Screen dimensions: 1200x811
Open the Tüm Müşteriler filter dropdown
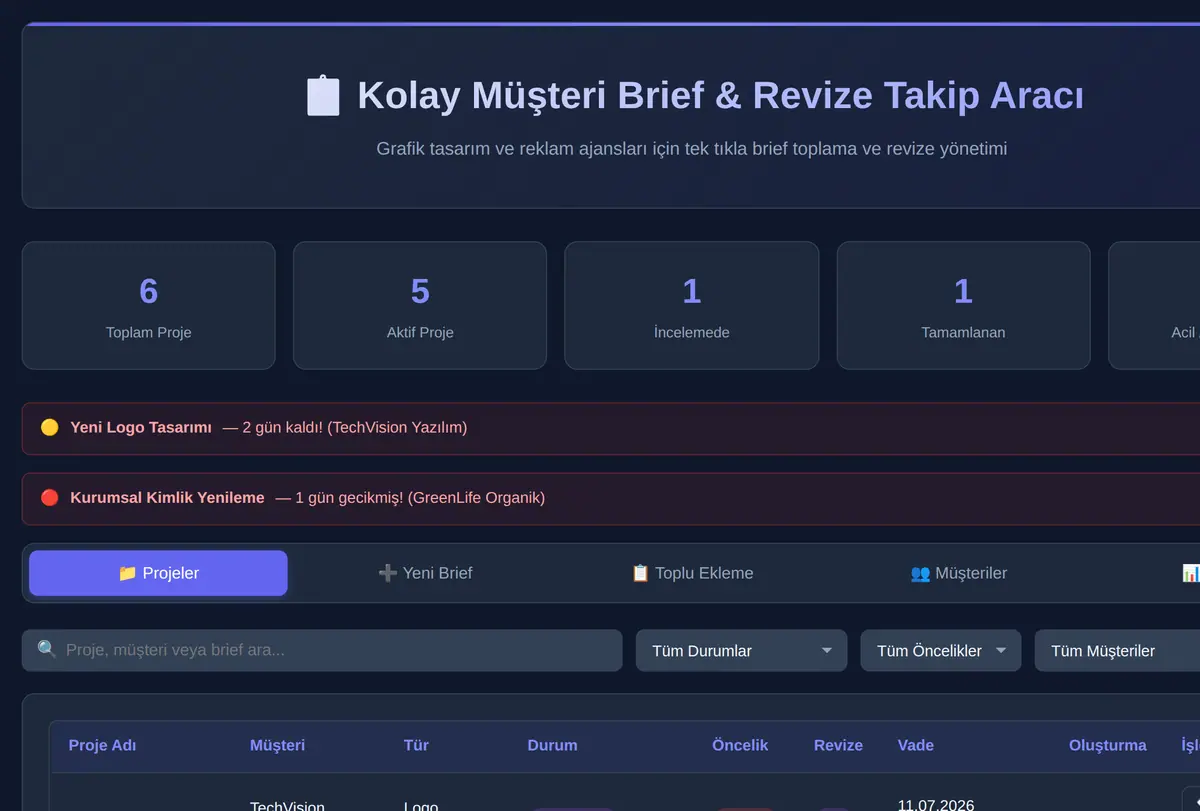click(x=1117, y=650)
